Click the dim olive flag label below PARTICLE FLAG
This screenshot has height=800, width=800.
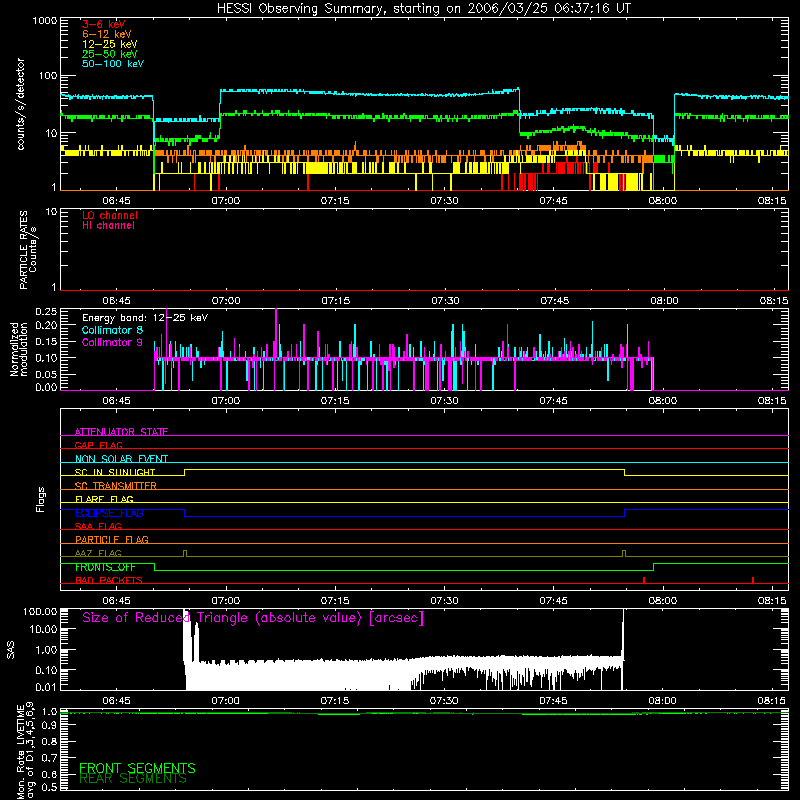[98, 553]
